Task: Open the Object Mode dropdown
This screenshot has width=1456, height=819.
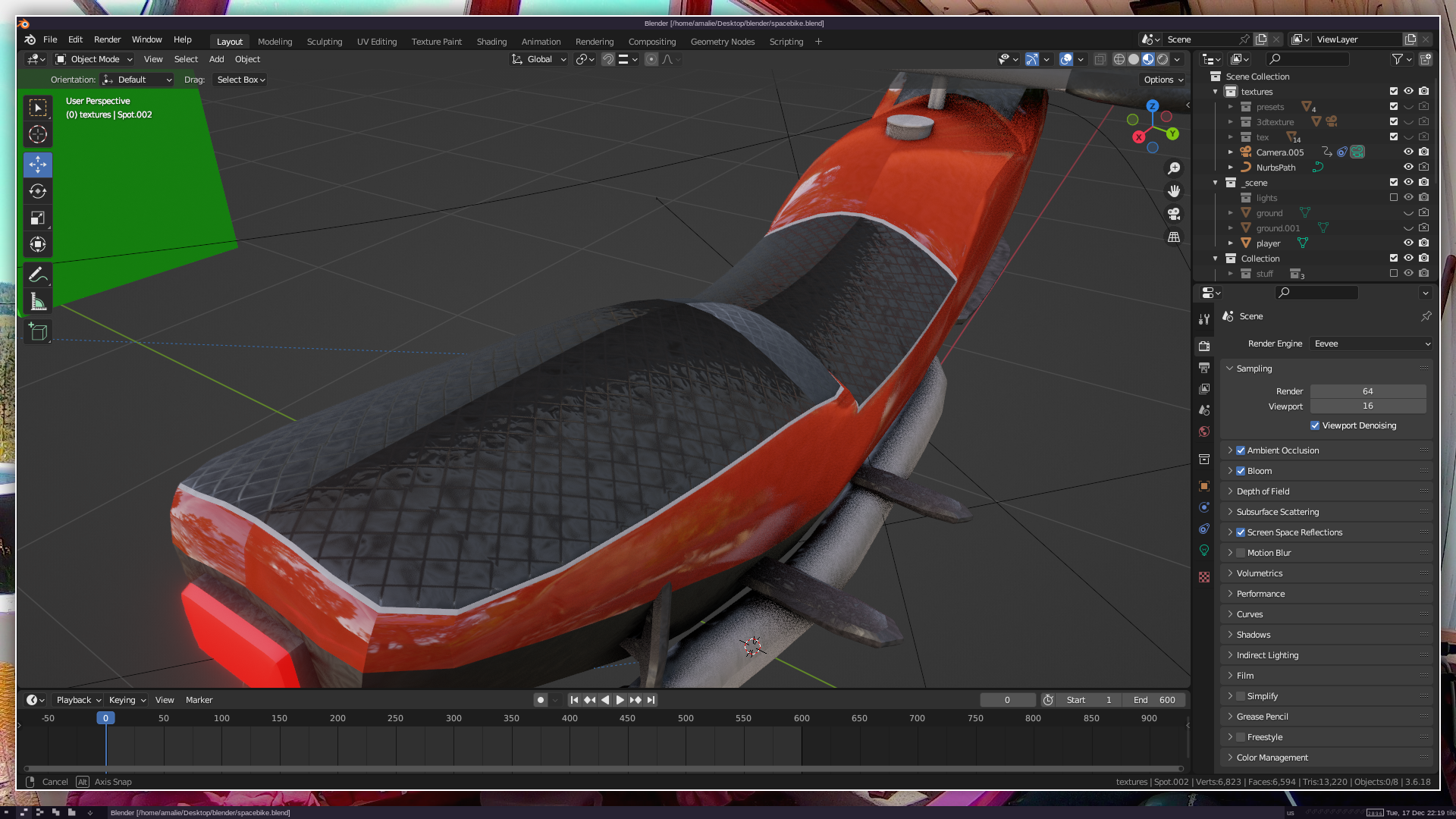Action: [x=94, y=59]
